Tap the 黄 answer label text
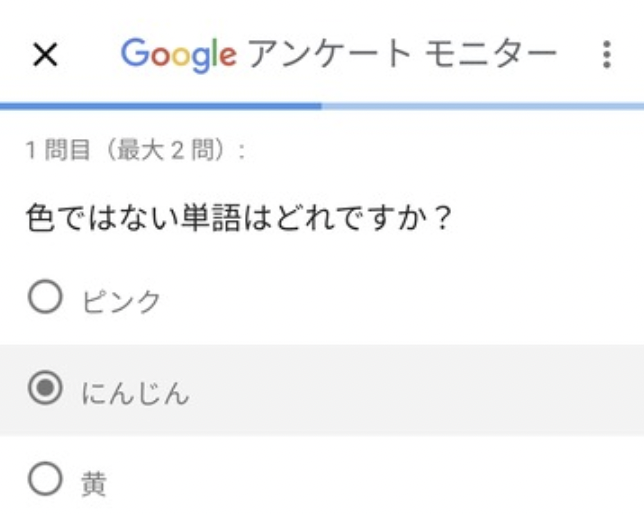 point(94,484)
